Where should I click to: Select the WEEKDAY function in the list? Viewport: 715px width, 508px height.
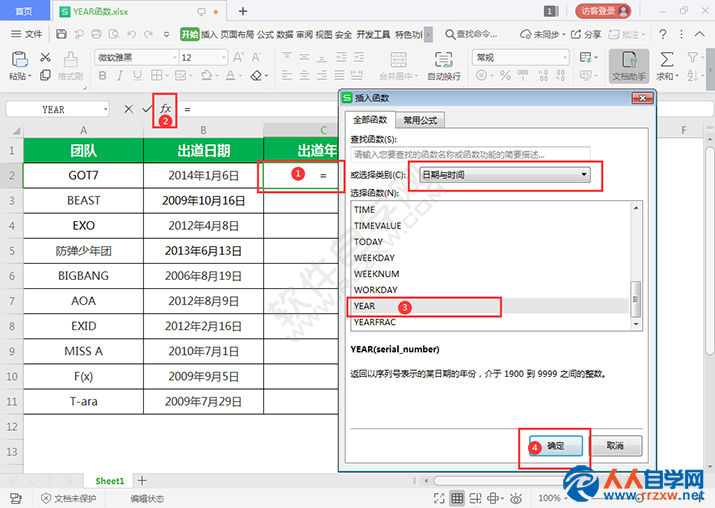[x=491, y=258]
